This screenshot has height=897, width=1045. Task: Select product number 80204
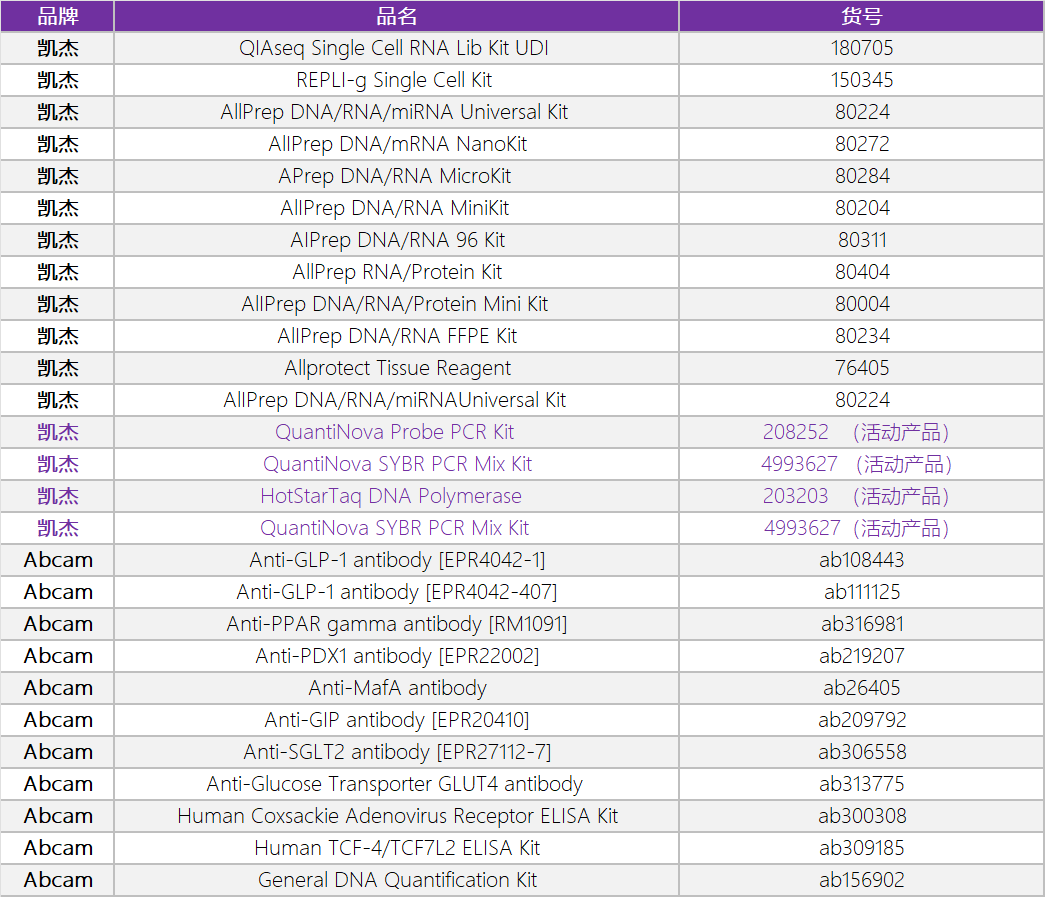(862, 208)
